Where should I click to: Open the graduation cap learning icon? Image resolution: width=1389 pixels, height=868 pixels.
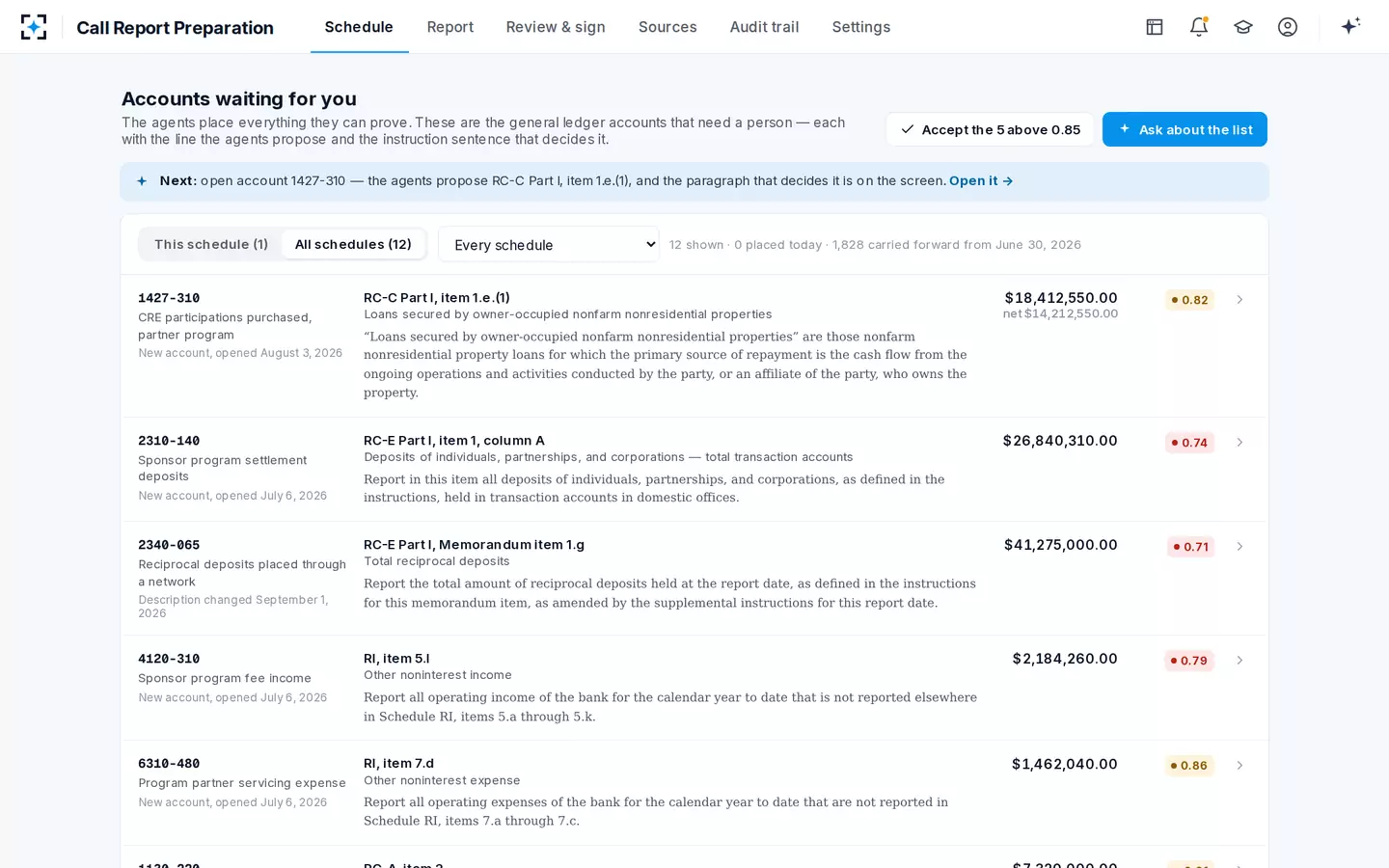coord(1243,27)
